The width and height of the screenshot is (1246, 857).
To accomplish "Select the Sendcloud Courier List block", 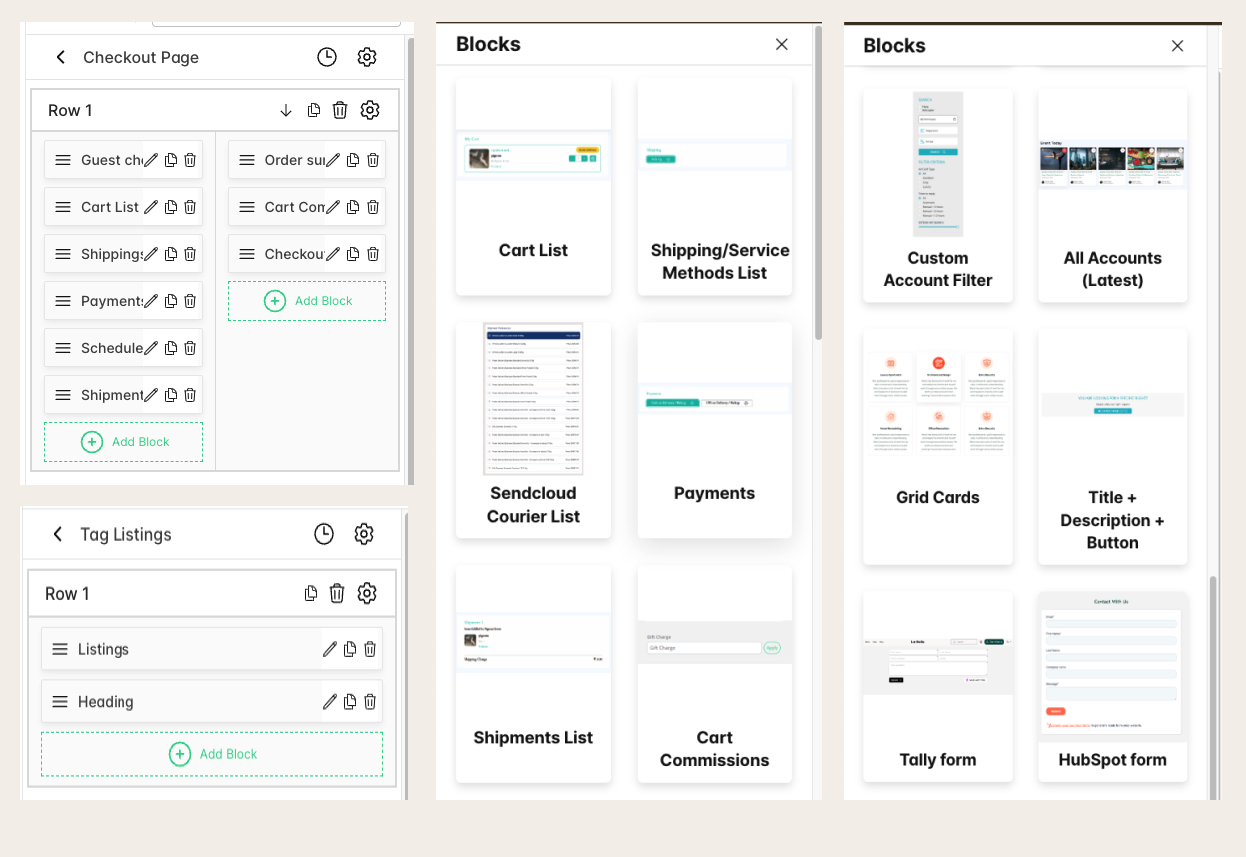I will coord(533,430).
